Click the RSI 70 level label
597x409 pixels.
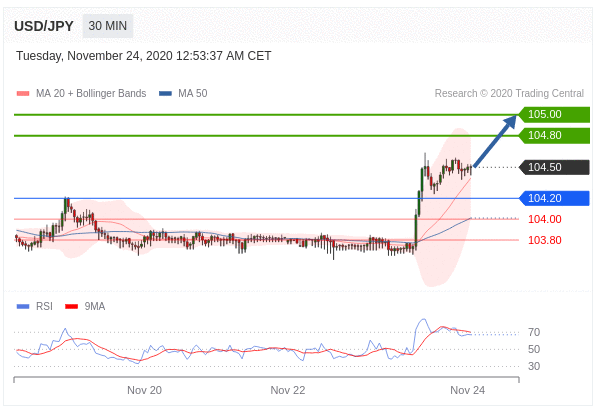coord(534,332)
